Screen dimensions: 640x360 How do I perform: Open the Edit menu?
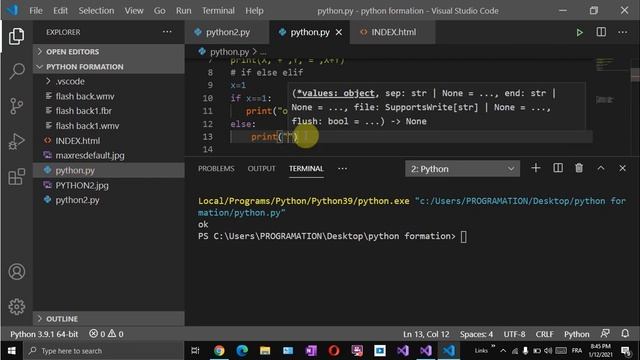click(60, 11)
